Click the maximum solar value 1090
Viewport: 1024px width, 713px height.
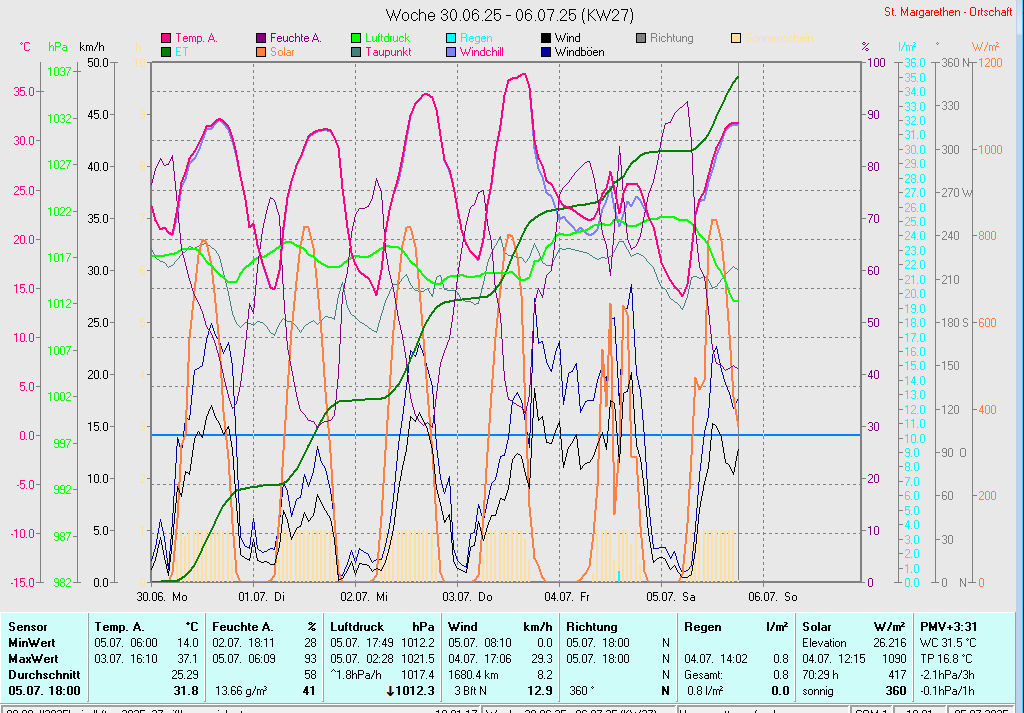(x=895, y=659)
